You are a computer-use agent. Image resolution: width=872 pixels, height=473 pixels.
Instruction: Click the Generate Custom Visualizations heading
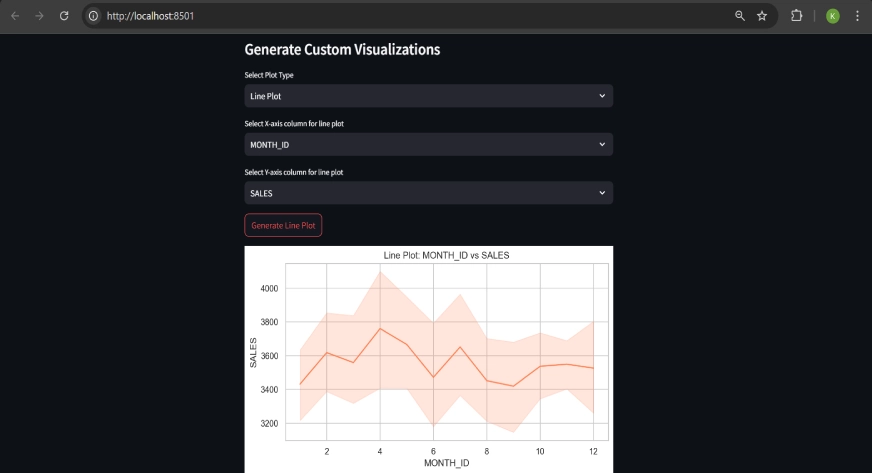[x=342, y=49]
